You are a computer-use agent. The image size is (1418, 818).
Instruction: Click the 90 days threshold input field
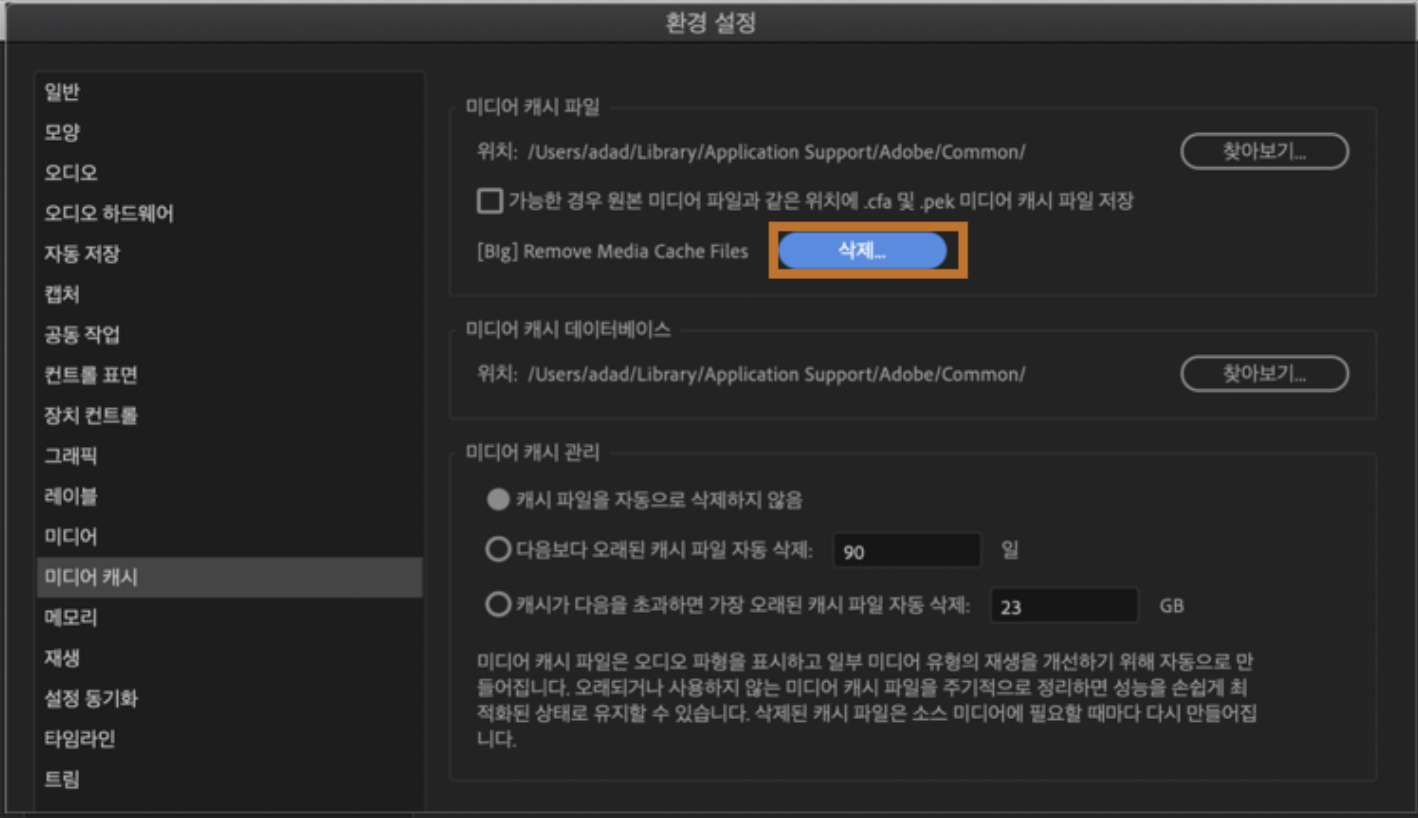tap(905, 548)
